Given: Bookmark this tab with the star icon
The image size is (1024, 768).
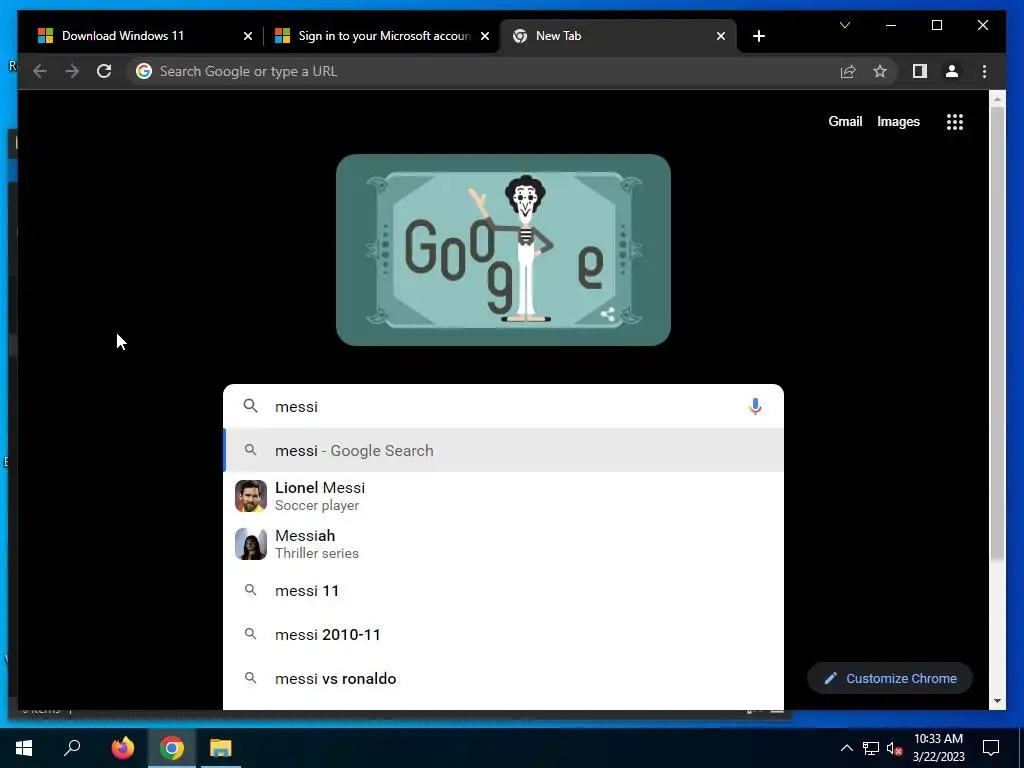Looking at the screenshot, I should click(x=880, y=71).
